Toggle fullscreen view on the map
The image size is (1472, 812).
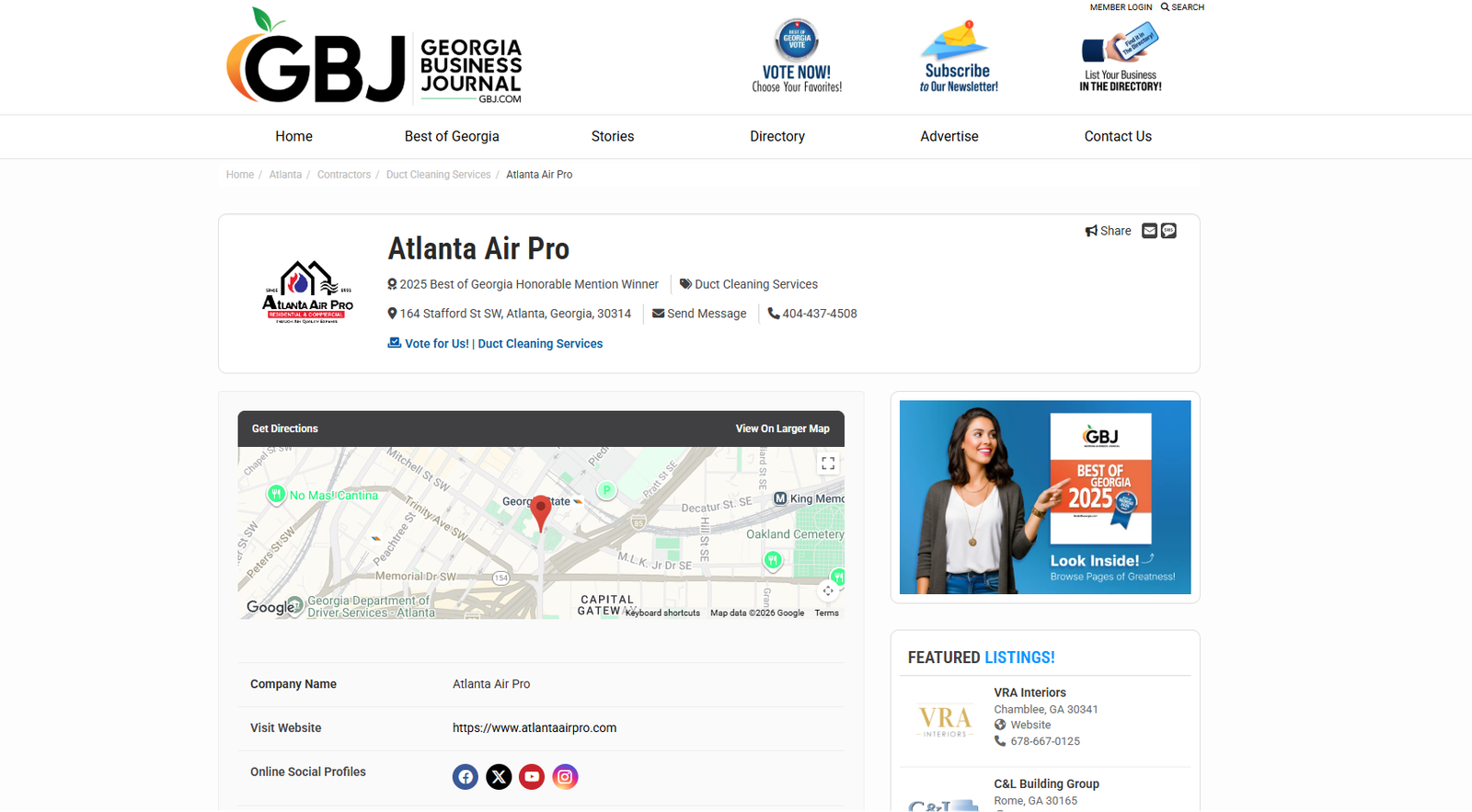[828, 463]
